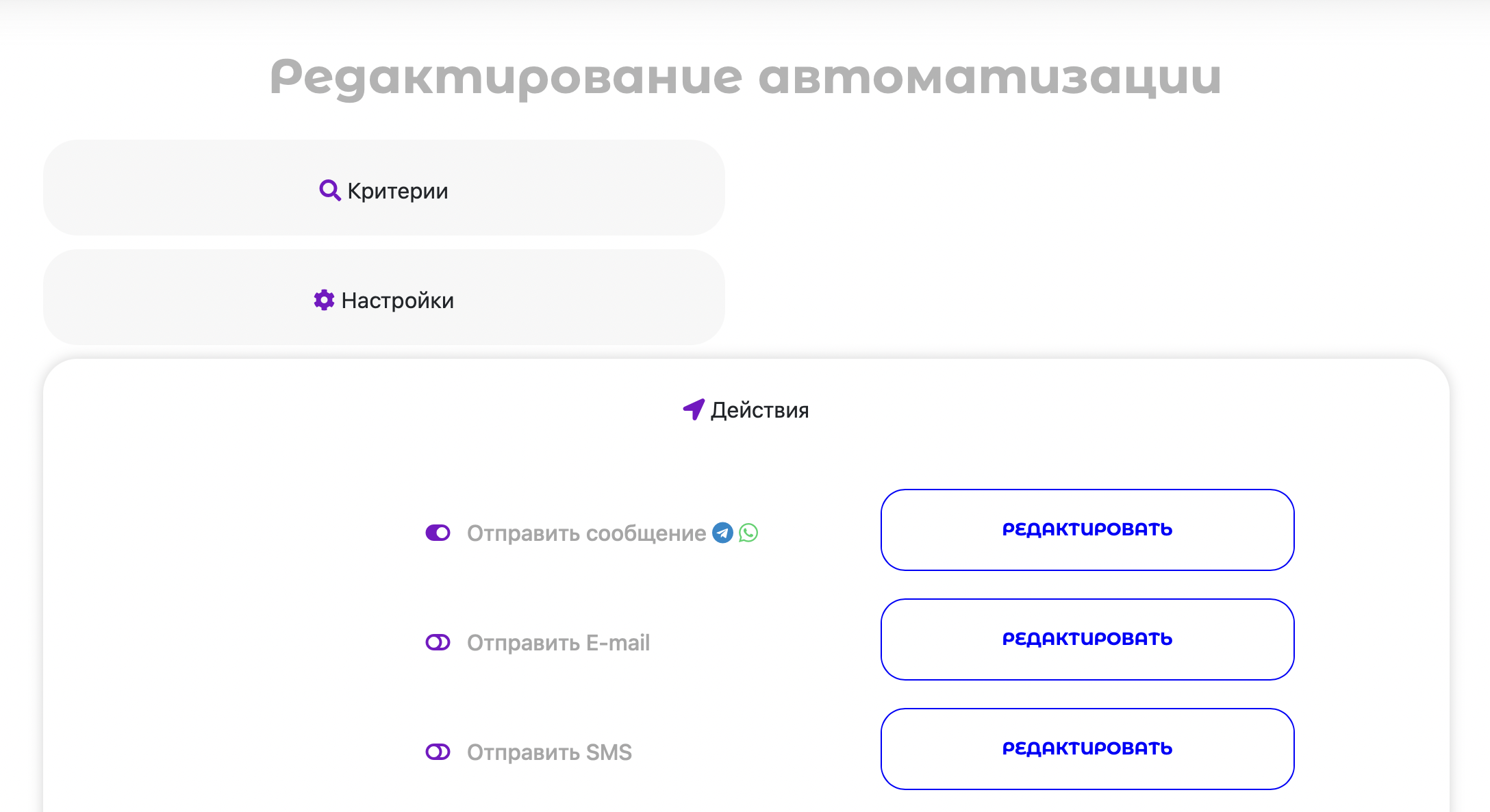
Task: Click the magnifier icon beside Критерии
Action: [x=329, y=190]
